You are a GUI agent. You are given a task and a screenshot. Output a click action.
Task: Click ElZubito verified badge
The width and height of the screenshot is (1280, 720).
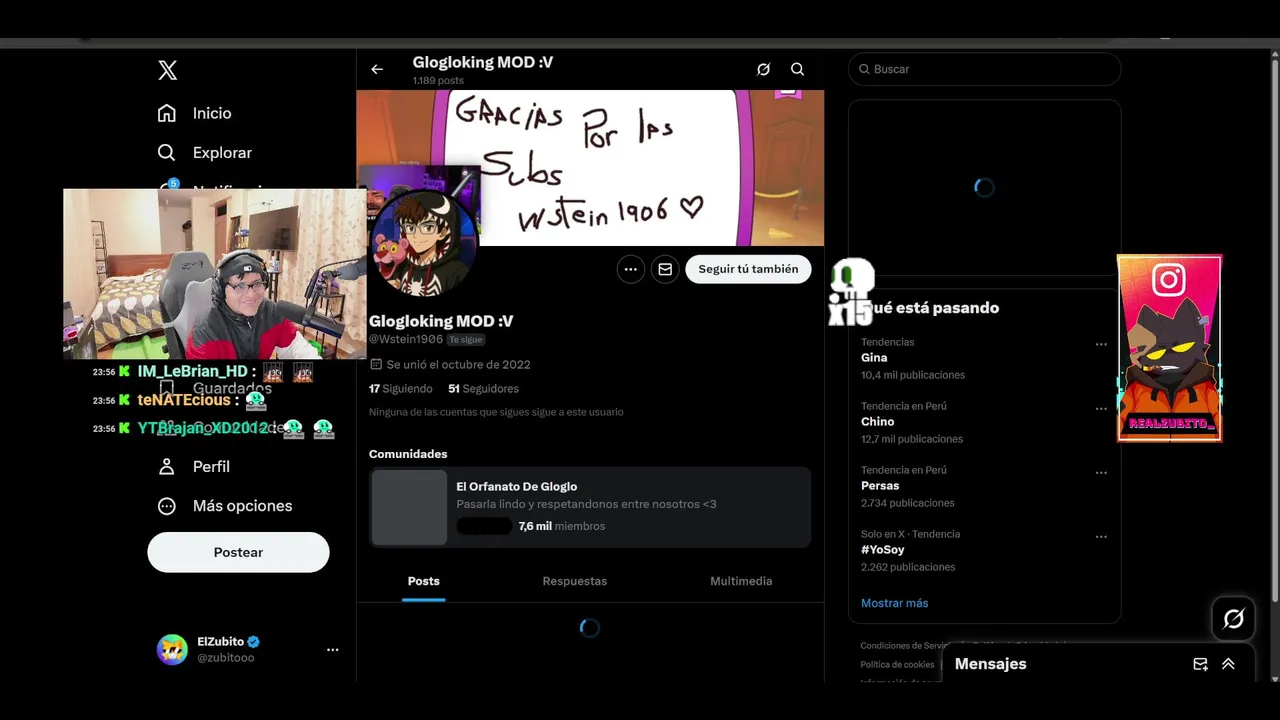click(x=254, y=642)
